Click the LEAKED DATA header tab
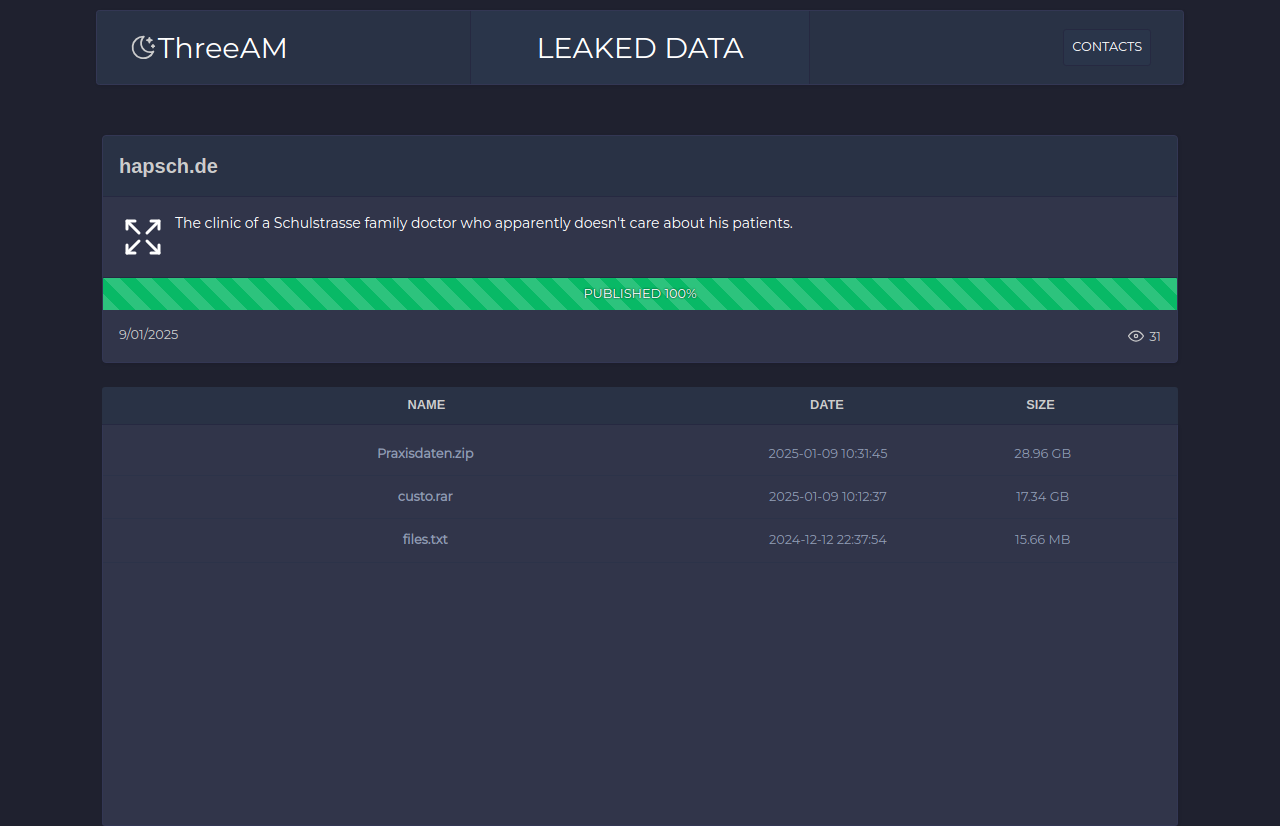 (x=640, y=48)
